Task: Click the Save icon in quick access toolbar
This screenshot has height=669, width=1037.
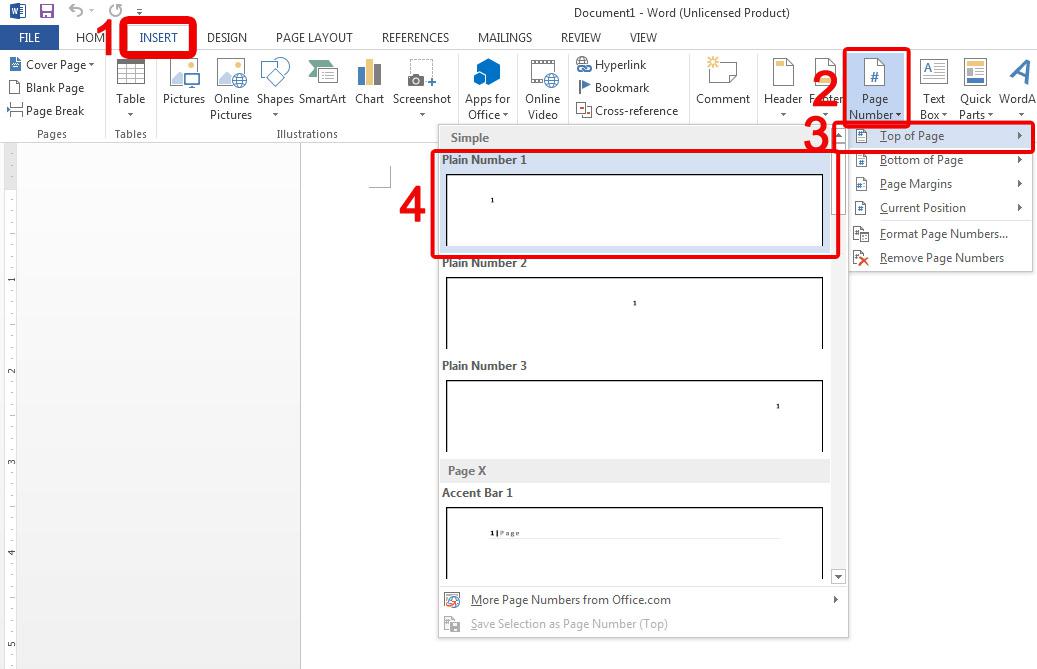Action: (46, 11)
